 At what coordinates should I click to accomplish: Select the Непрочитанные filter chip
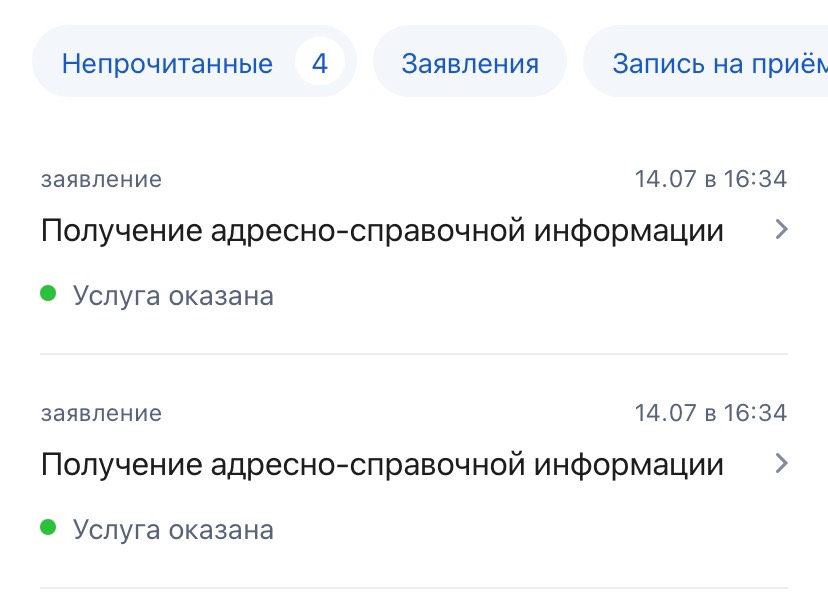point(167,65)
